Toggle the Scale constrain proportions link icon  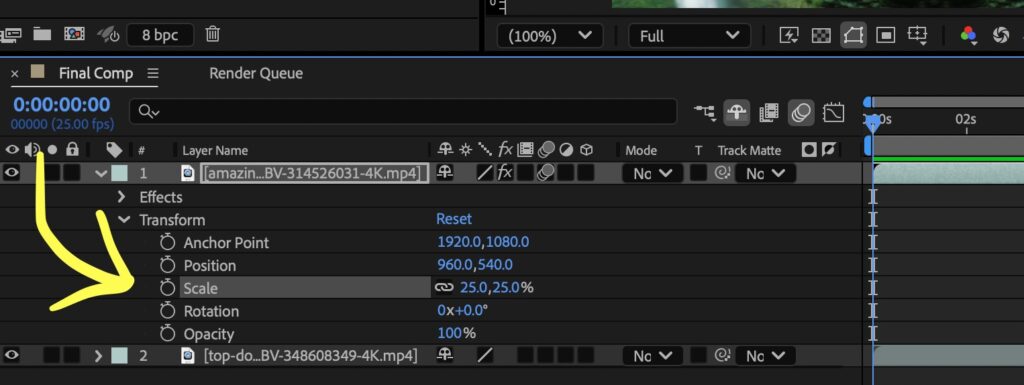(x=444, y=287)
